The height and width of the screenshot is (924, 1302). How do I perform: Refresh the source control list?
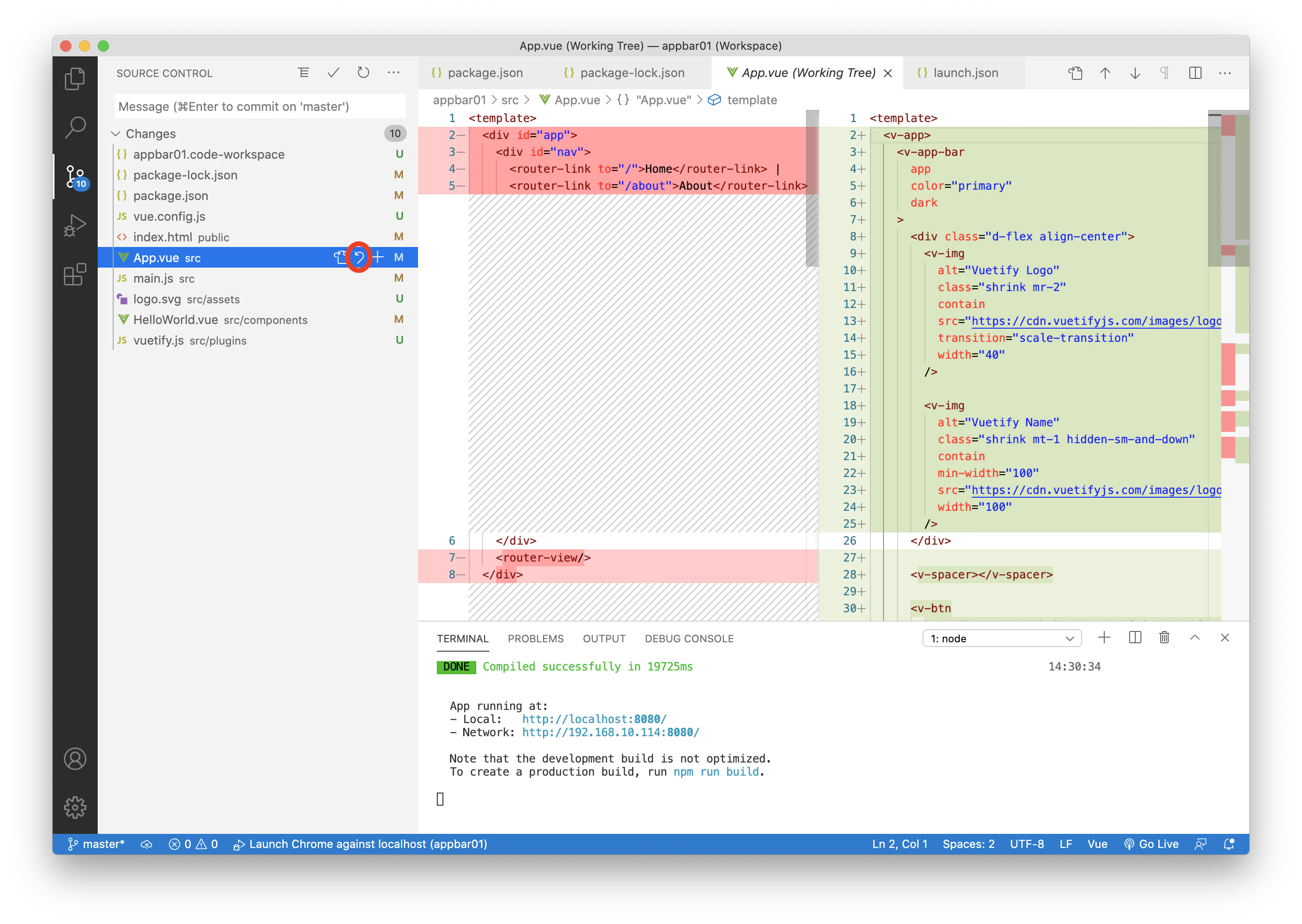pos(363,73)
